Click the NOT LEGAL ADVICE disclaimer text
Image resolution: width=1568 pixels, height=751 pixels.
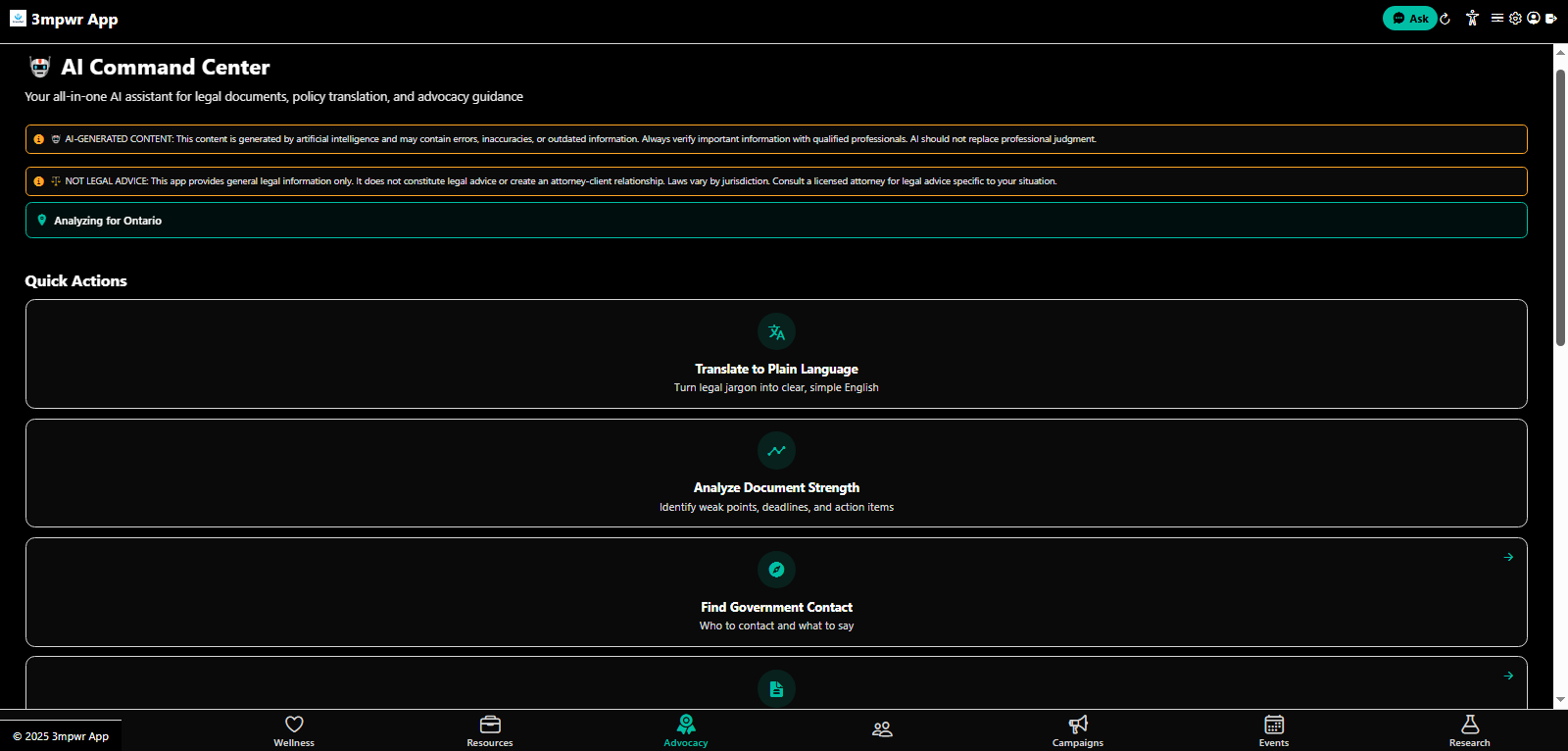tap(561, 181)
